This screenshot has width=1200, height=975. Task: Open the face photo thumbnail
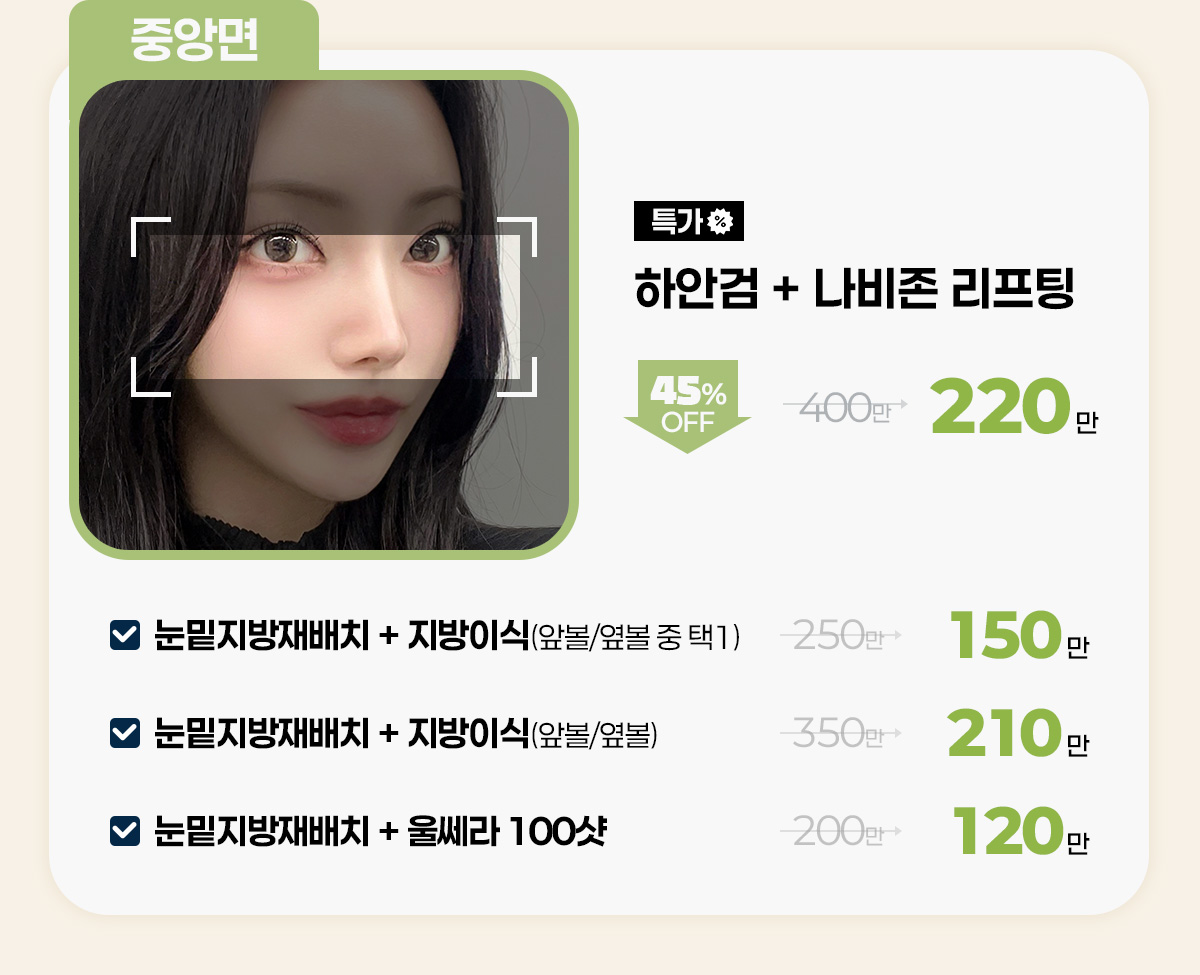pos(324,315)
